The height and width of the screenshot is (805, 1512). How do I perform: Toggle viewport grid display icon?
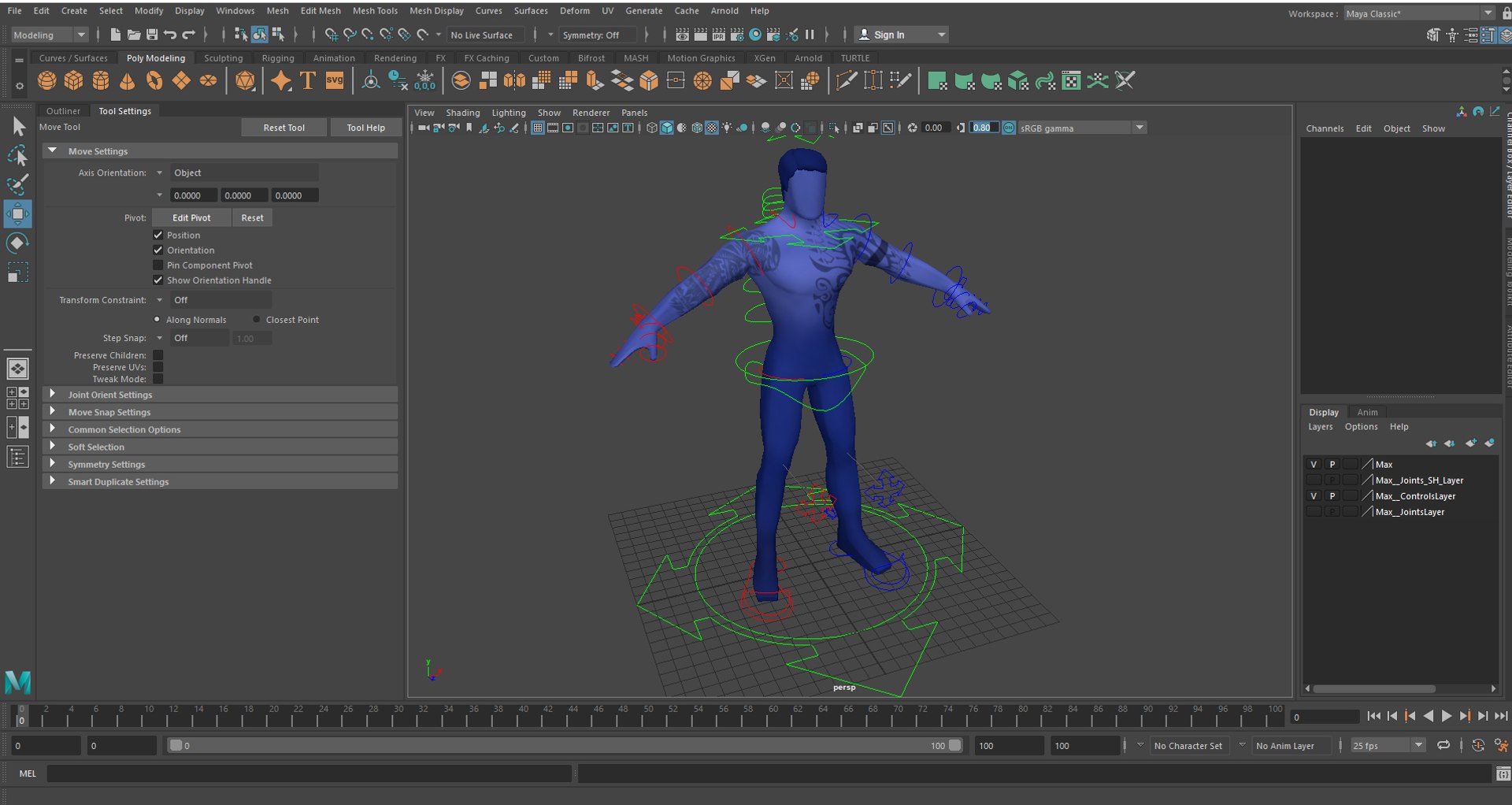point(538,128)
